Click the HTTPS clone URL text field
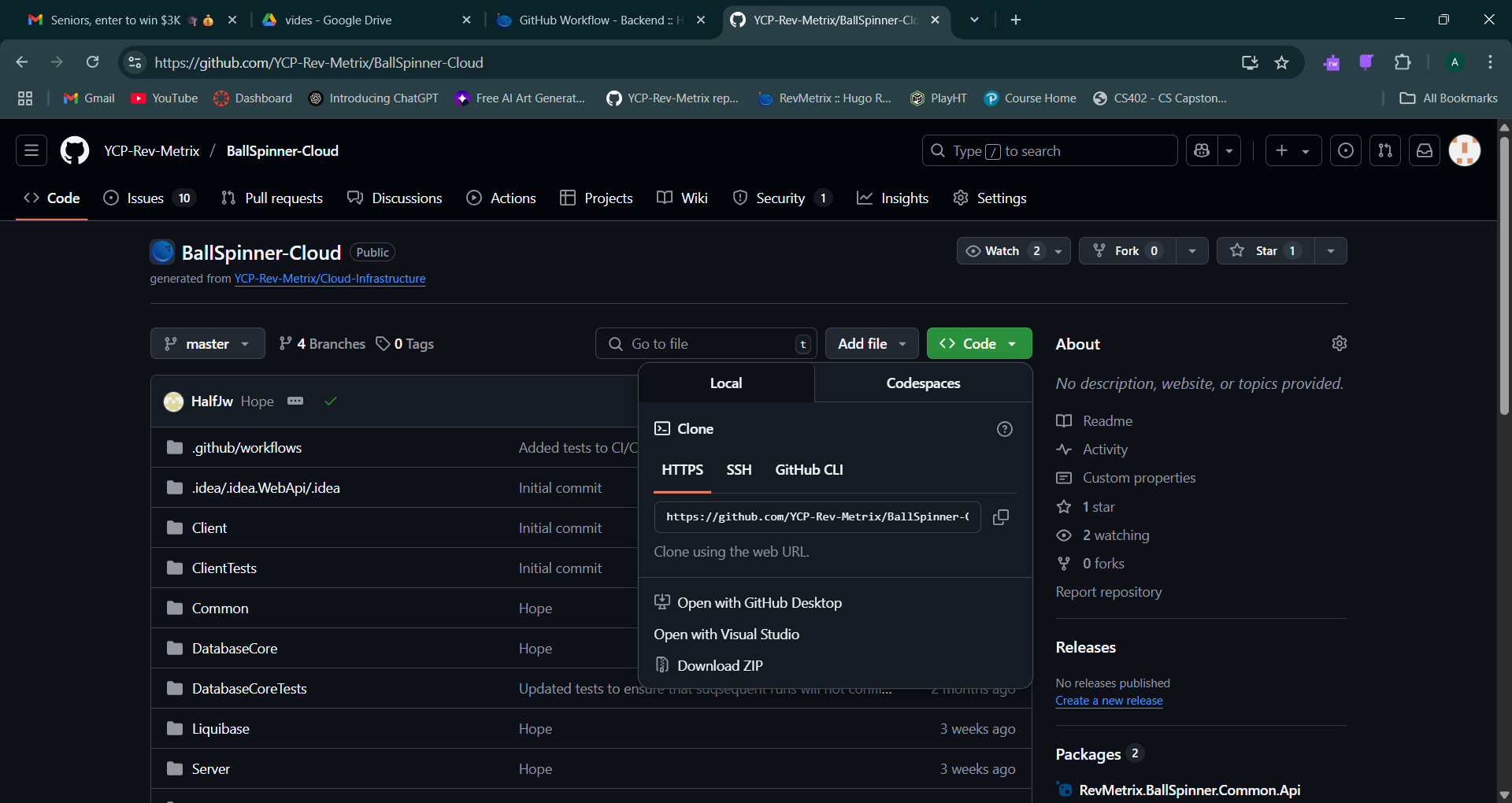The image size is (1512, 803). point(817,517)
